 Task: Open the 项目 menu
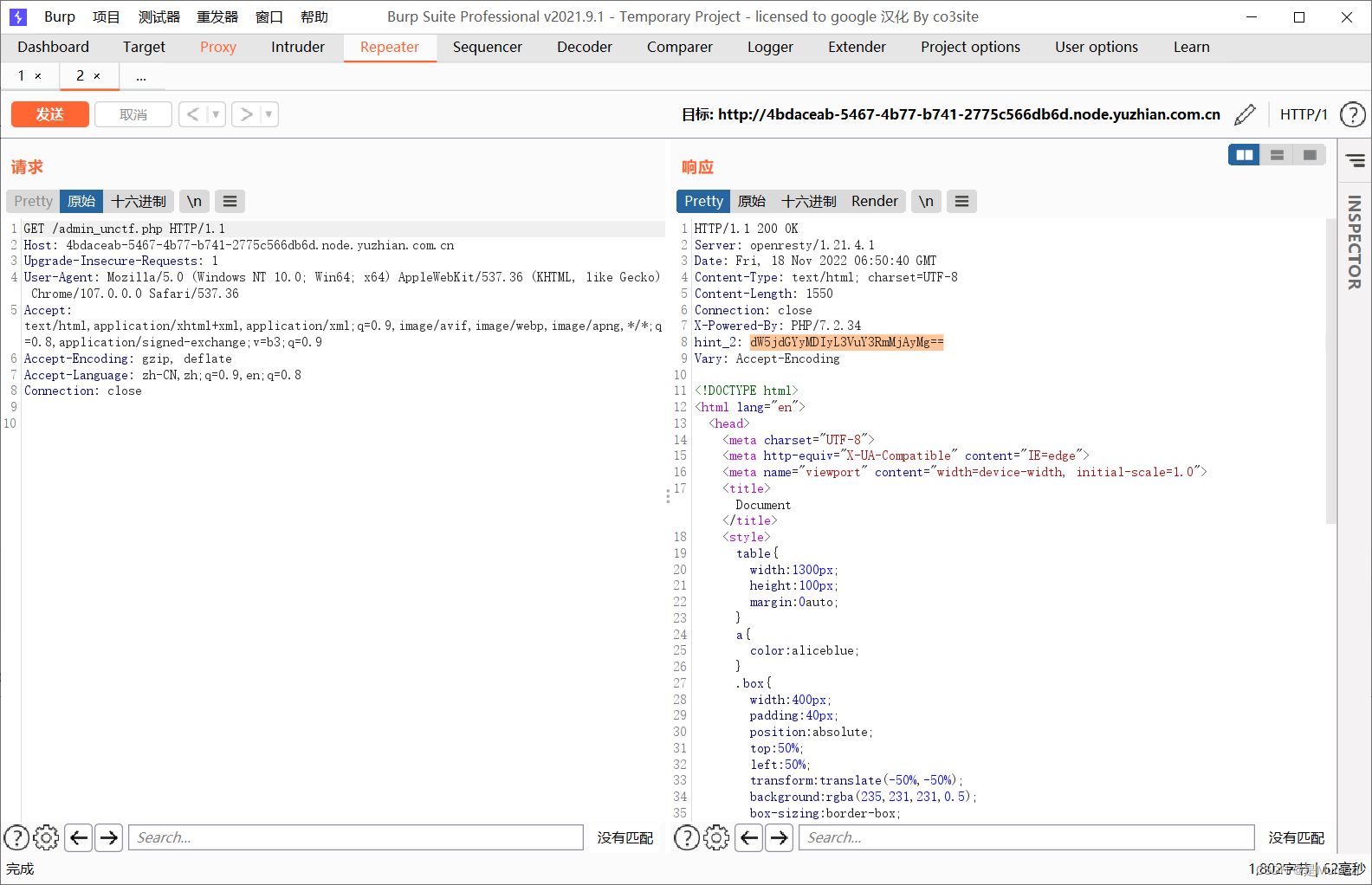[x=107, y=16]
